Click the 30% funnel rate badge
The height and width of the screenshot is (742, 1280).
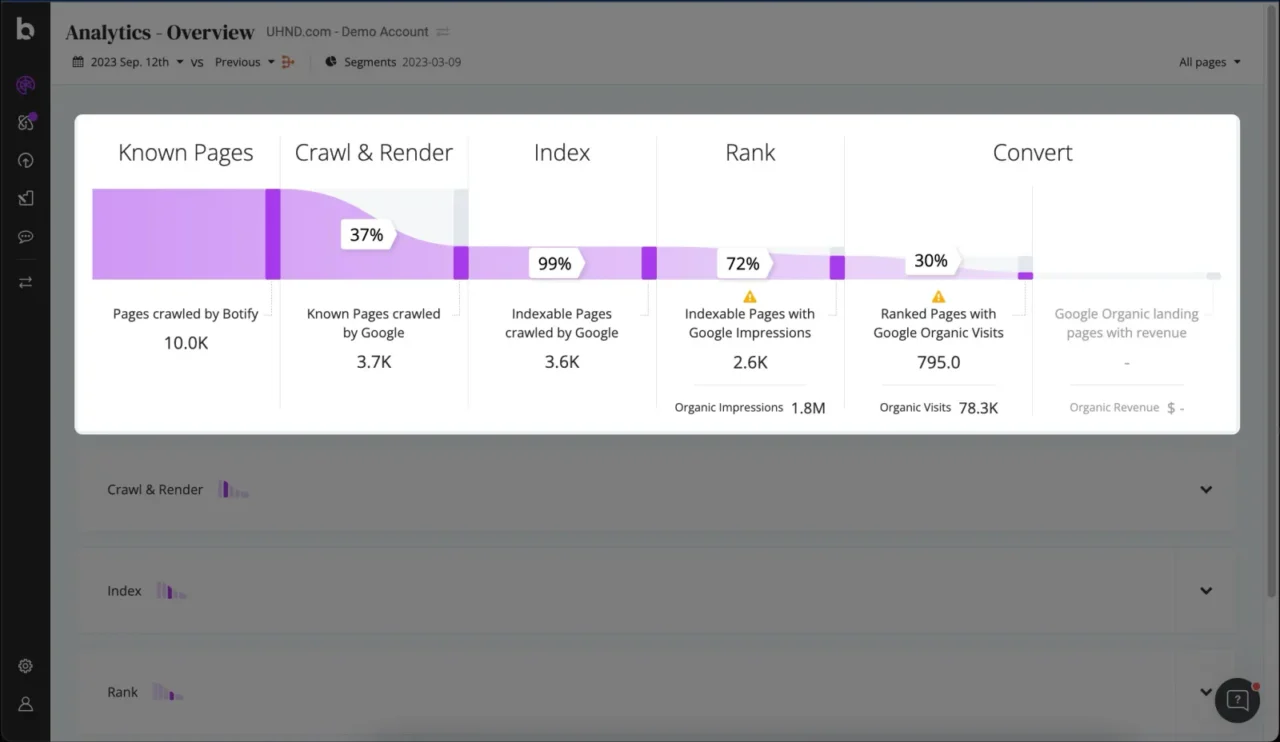click(931, 261)
